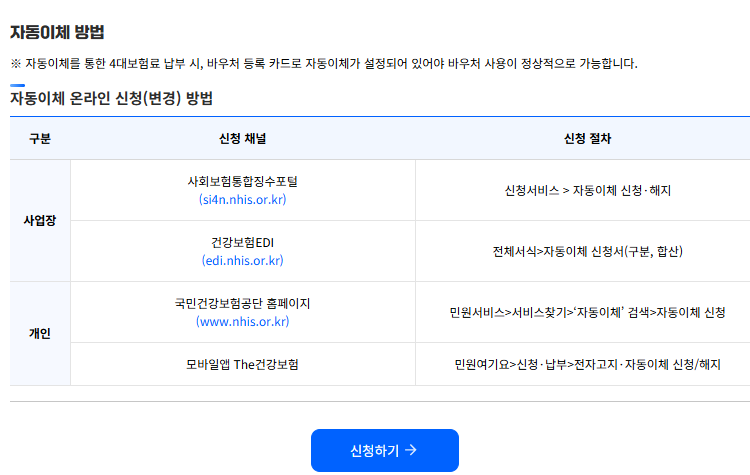750x475 pixels.
Task: Select the 사업장 row header cell
Action: pos(40,220)
